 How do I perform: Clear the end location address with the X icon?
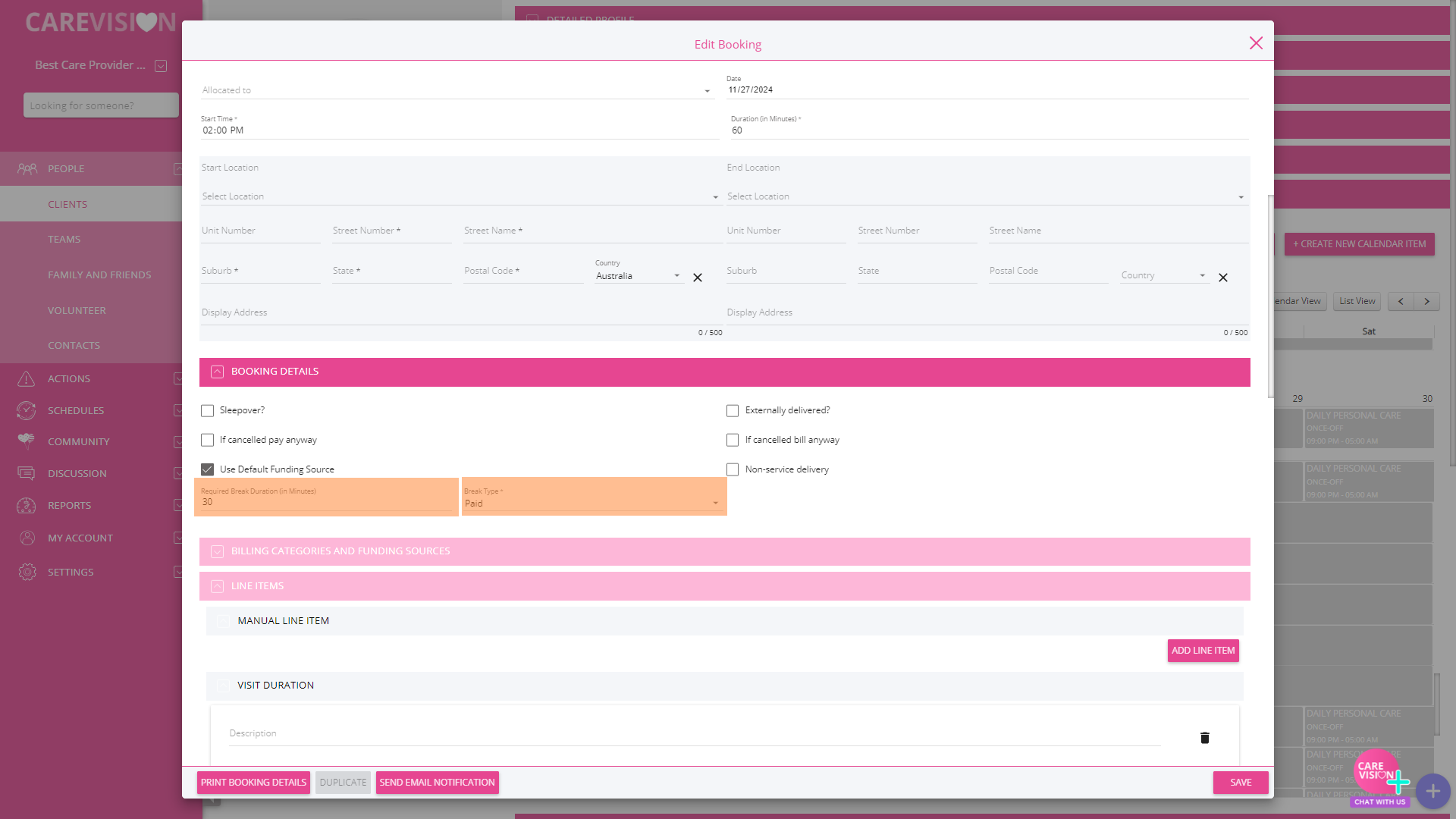[1222, 278]
